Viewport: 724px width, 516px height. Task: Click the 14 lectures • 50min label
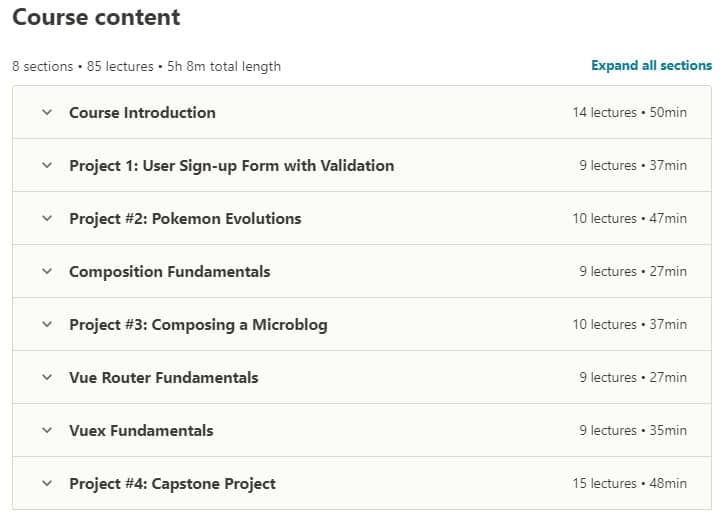pos(629,113)
